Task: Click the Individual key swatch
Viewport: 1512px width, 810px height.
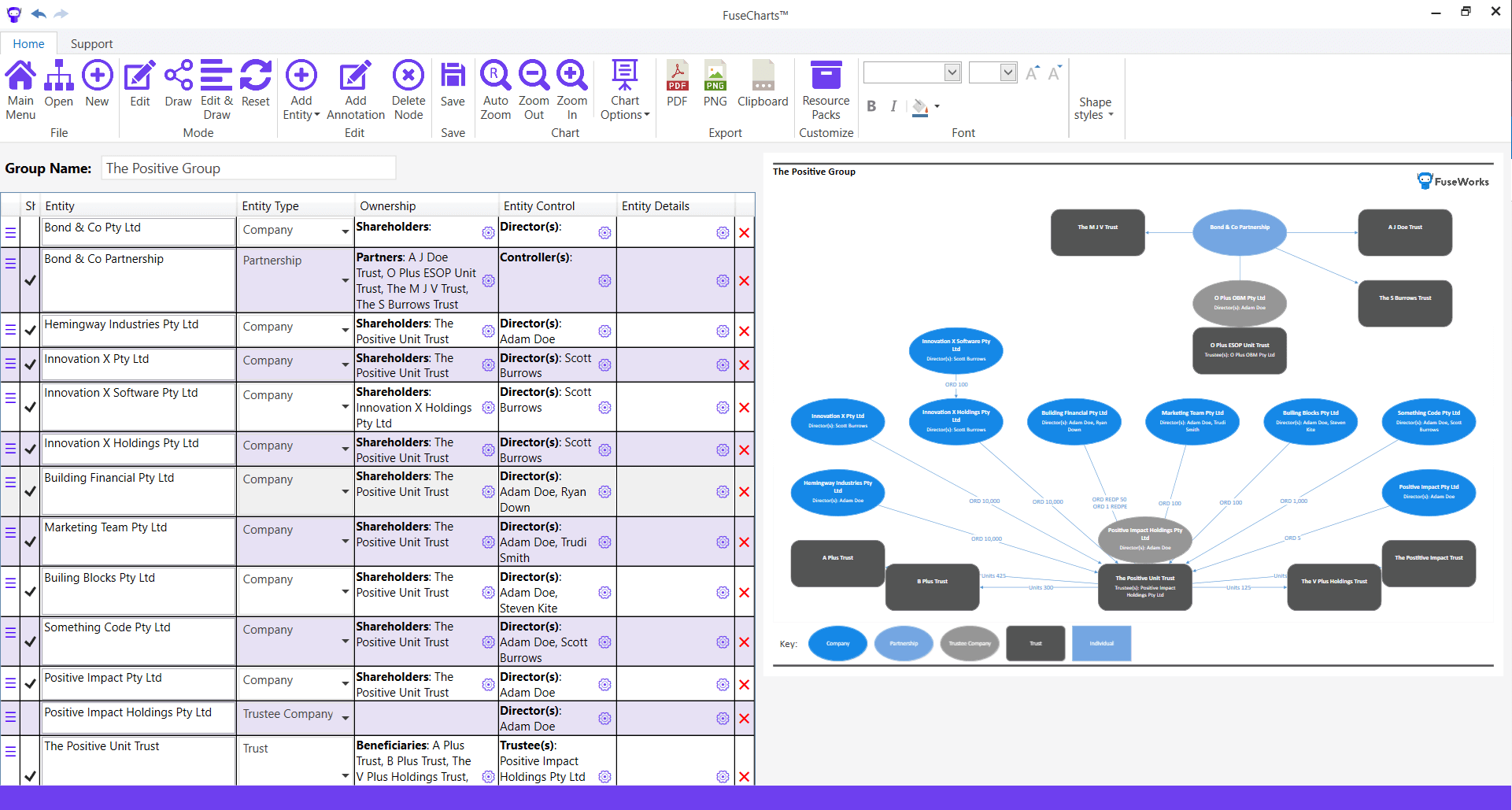Action: coord(1101,644)
